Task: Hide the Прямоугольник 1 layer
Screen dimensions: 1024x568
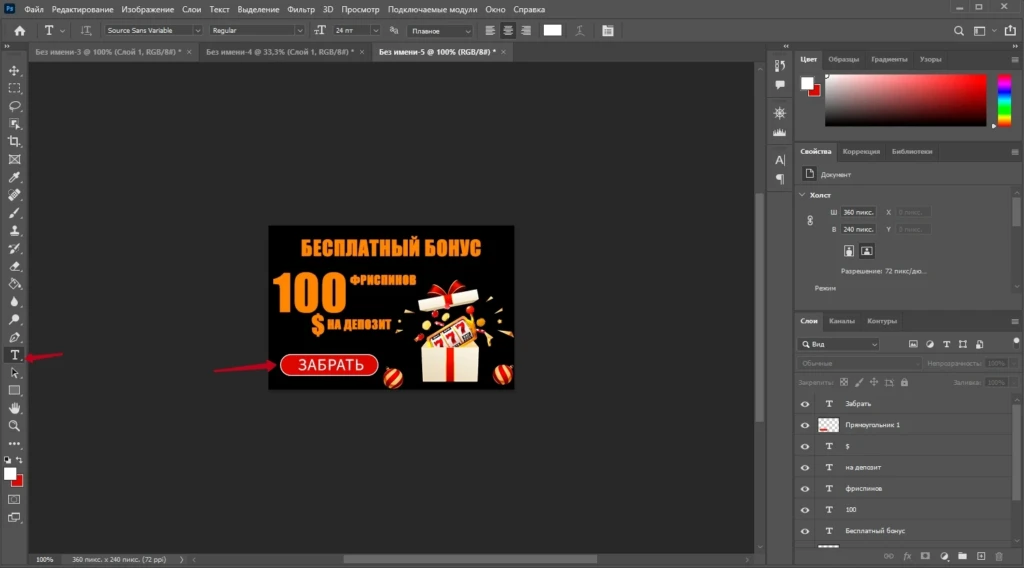Action: [x=805, y=425]
